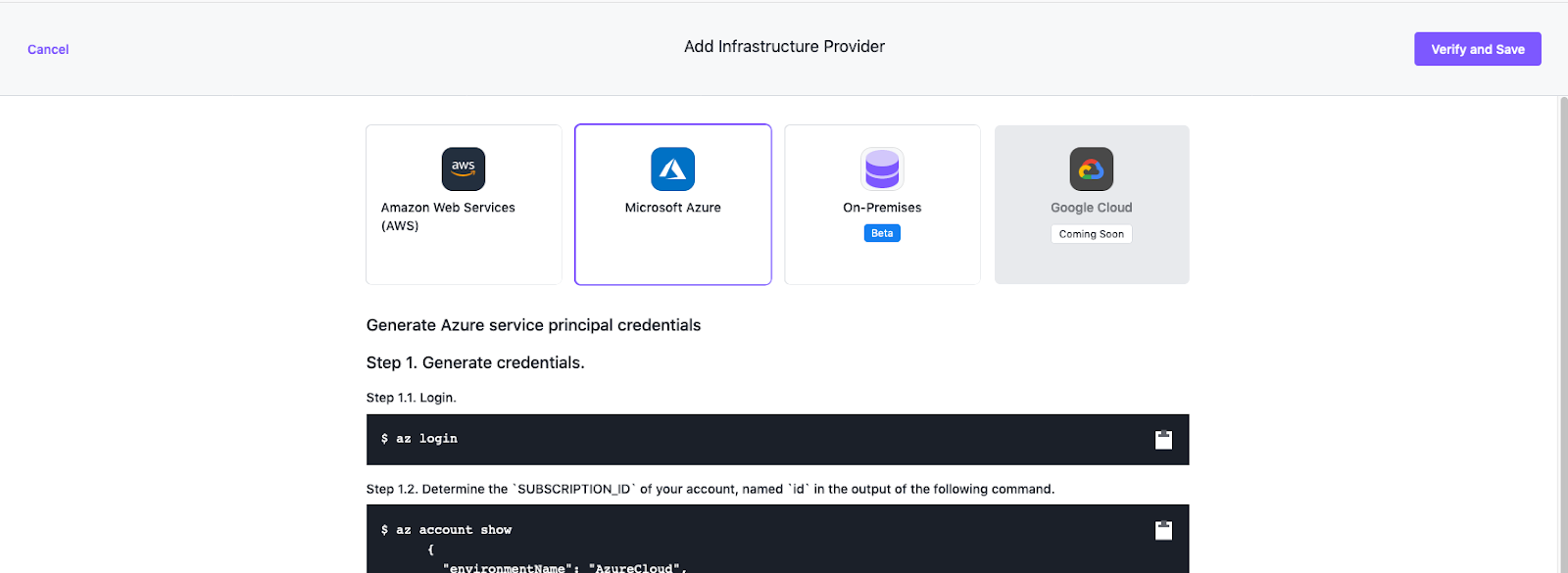
Task: Click the '$ az login' code text
Action: tap(419, 439)
